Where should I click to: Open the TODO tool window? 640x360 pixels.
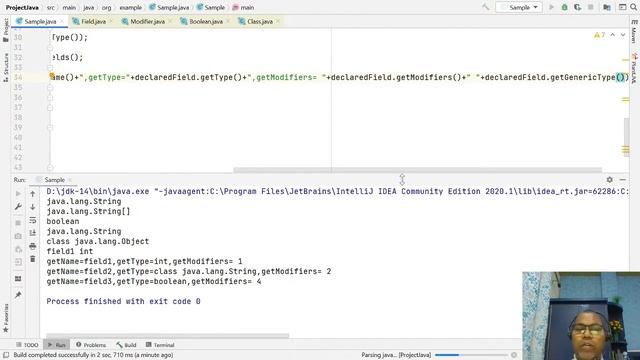point(27,345)
